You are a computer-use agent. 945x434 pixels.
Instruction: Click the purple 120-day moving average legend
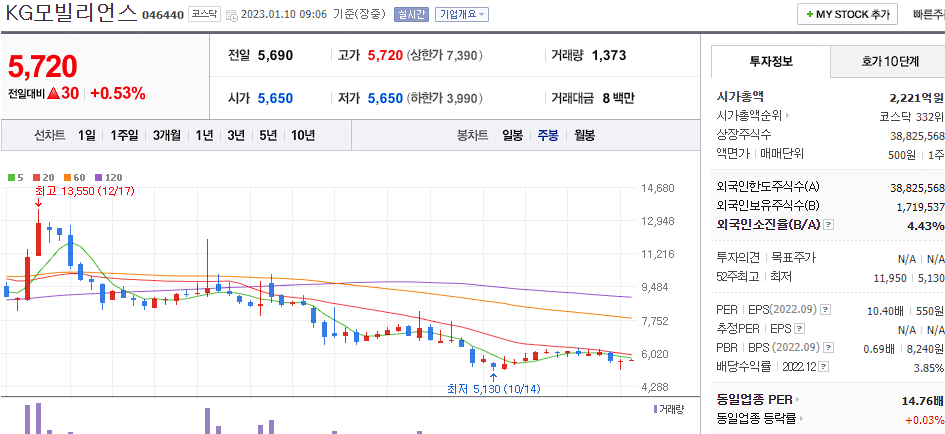[108, 178]
